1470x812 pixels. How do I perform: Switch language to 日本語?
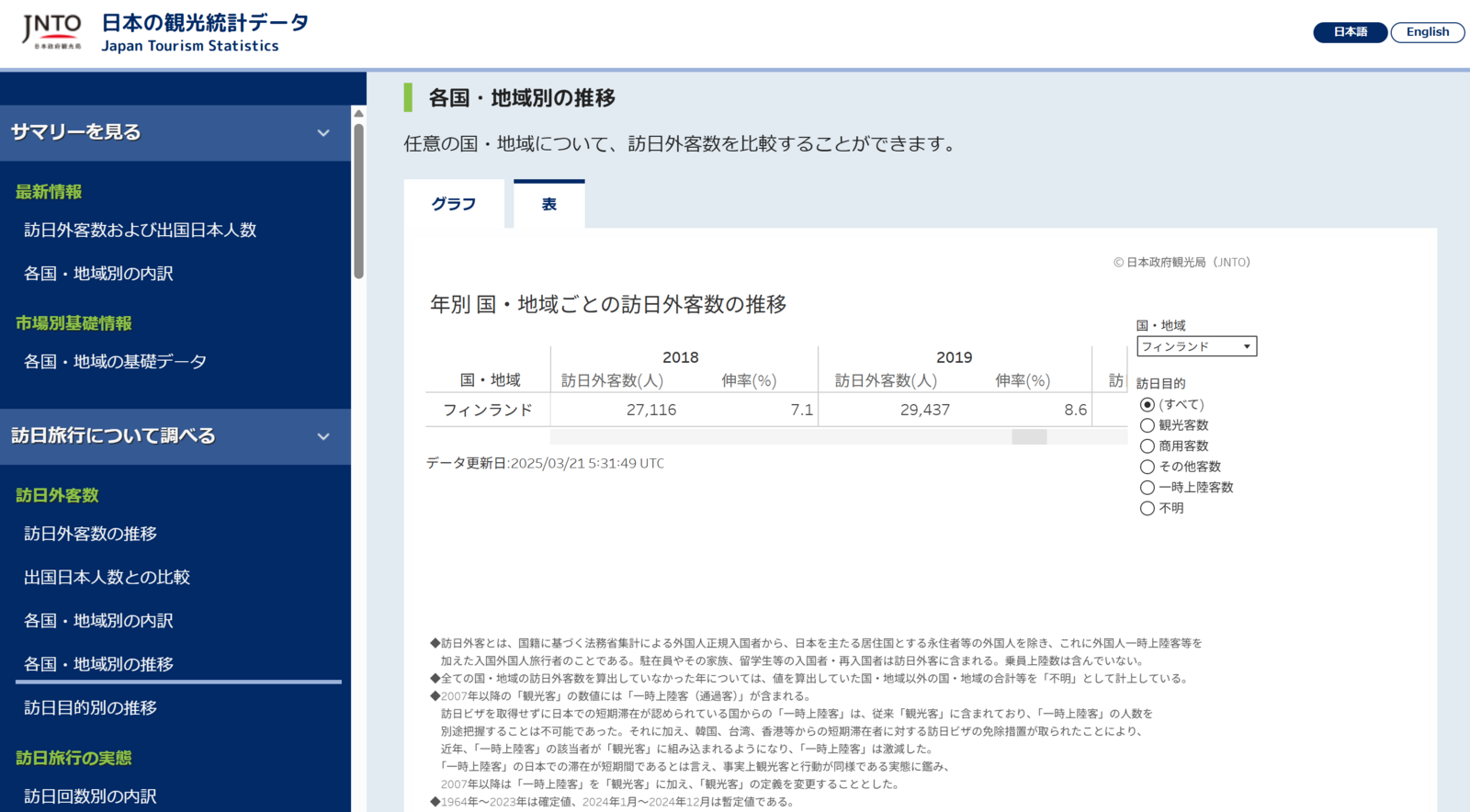pos(1350,32)
